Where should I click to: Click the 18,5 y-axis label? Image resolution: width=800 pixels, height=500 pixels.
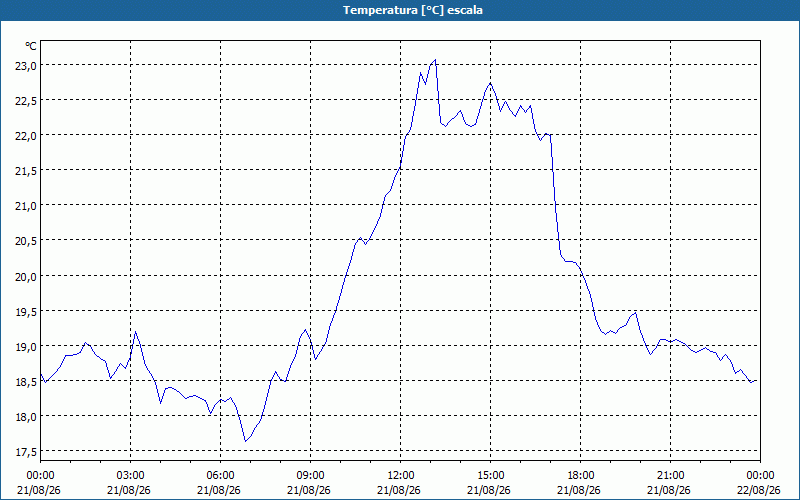[26, 382]
